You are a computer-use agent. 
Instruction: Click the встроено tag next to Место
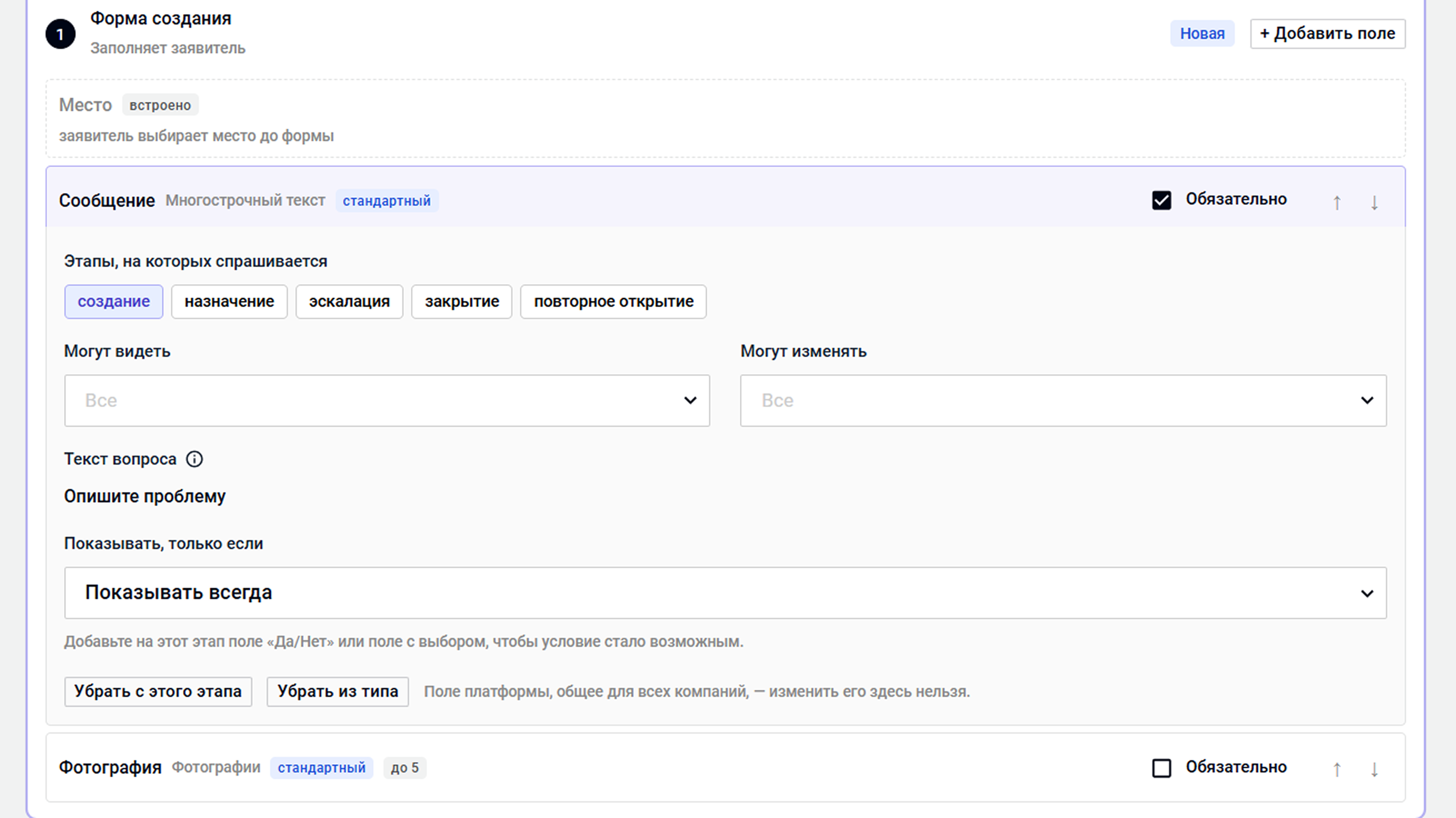(160, 105)
